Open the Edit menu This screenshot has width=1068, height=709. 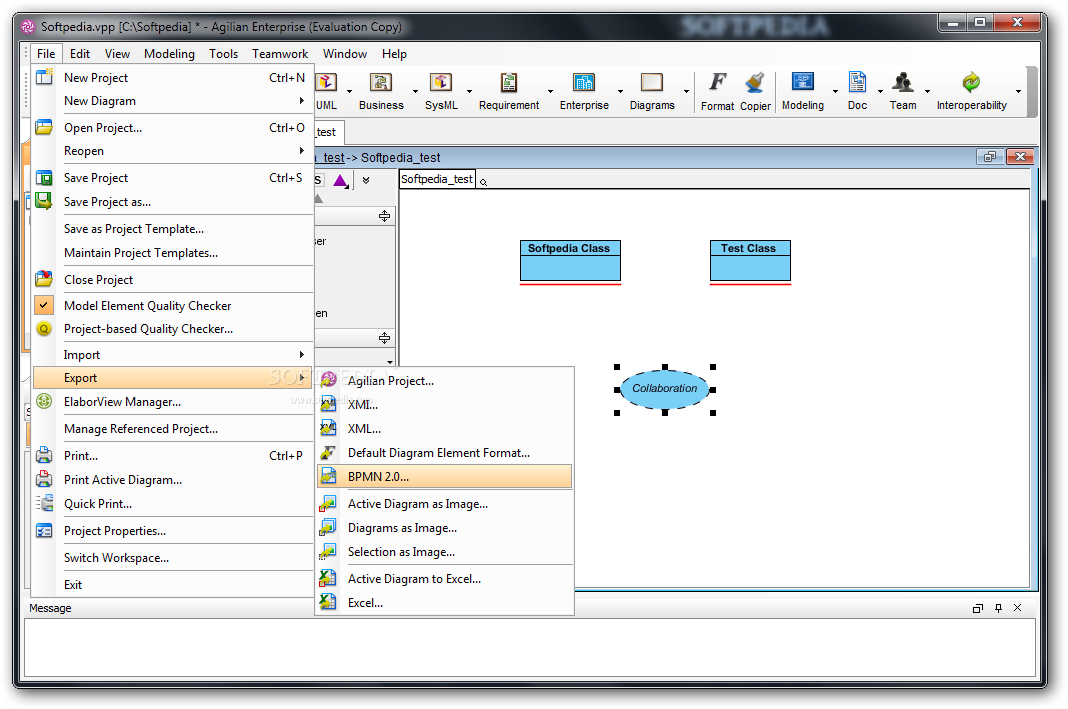(x=80, y=53)
